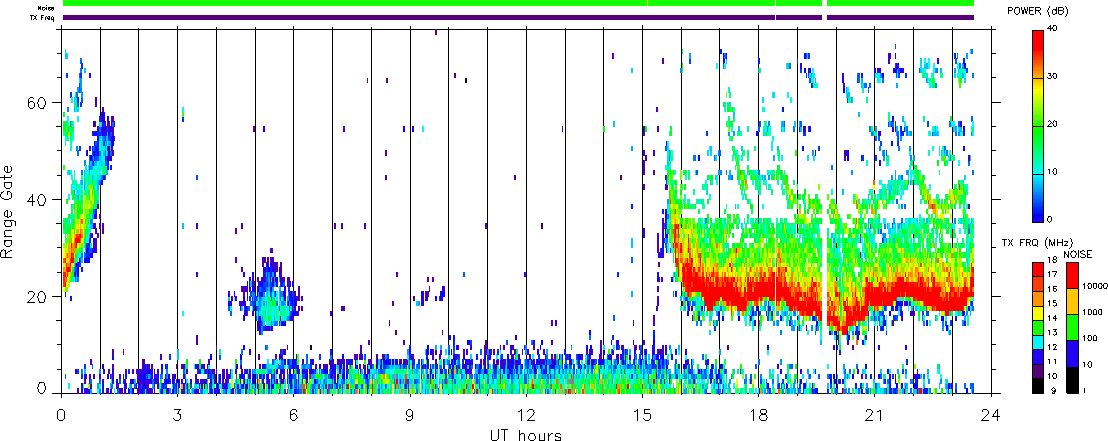The width and height of the screenshot is (1108, 441).
Task: Click the '6' tick label on UT axis
Action: point(294,416)
